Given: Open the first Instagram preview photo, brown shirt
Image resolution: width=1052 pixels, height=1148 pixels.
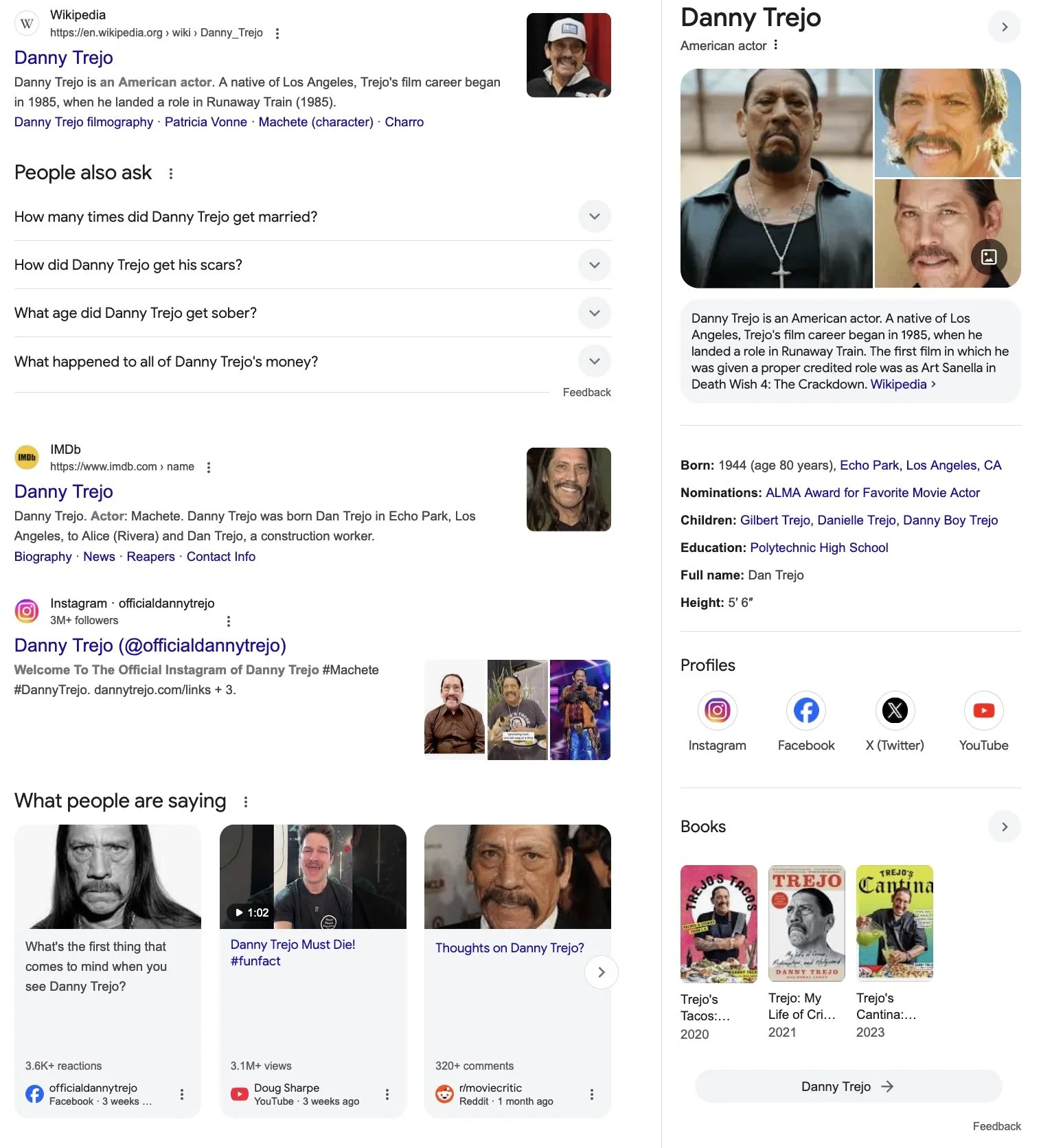Looking at the screenshot, I should click(455, 710).
